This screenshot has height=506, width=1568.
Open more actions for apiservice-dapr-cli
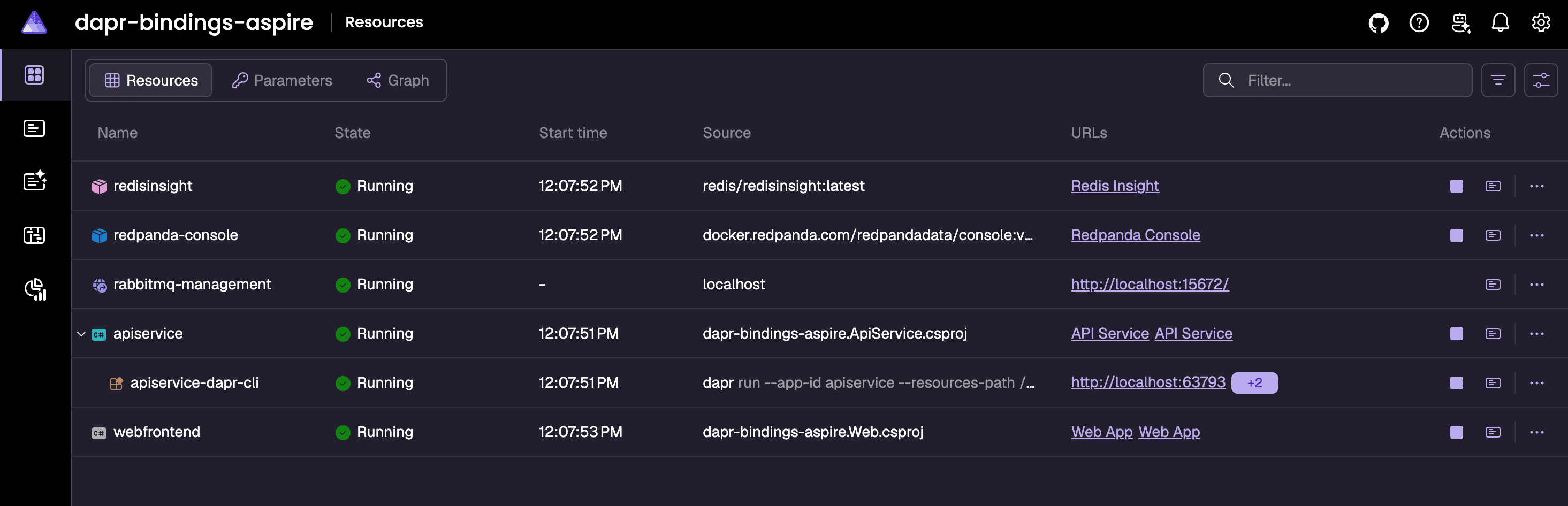pyautogui.click(x=1537, y=383)
